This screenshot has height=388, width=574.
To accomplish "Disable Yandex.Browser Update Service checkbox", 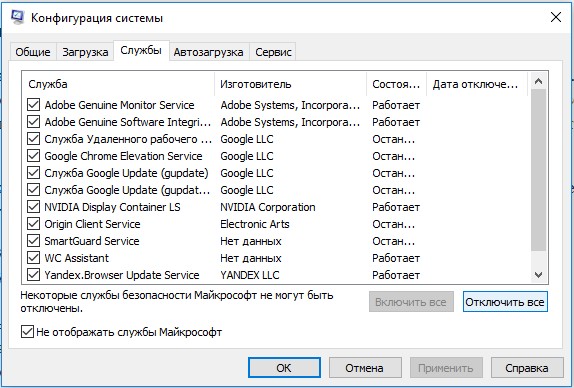I will (x=33, y=275).
